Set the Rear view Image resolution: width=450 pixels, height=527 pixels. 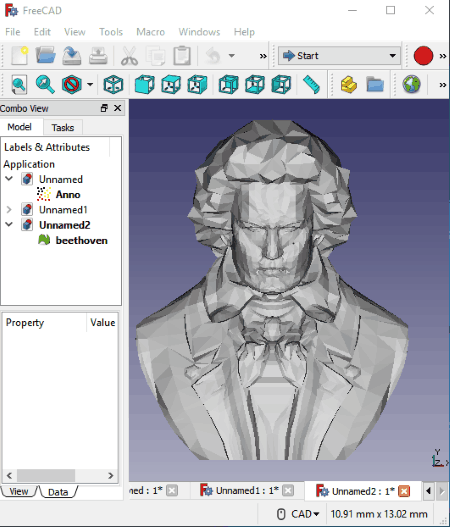click(229, 84)
